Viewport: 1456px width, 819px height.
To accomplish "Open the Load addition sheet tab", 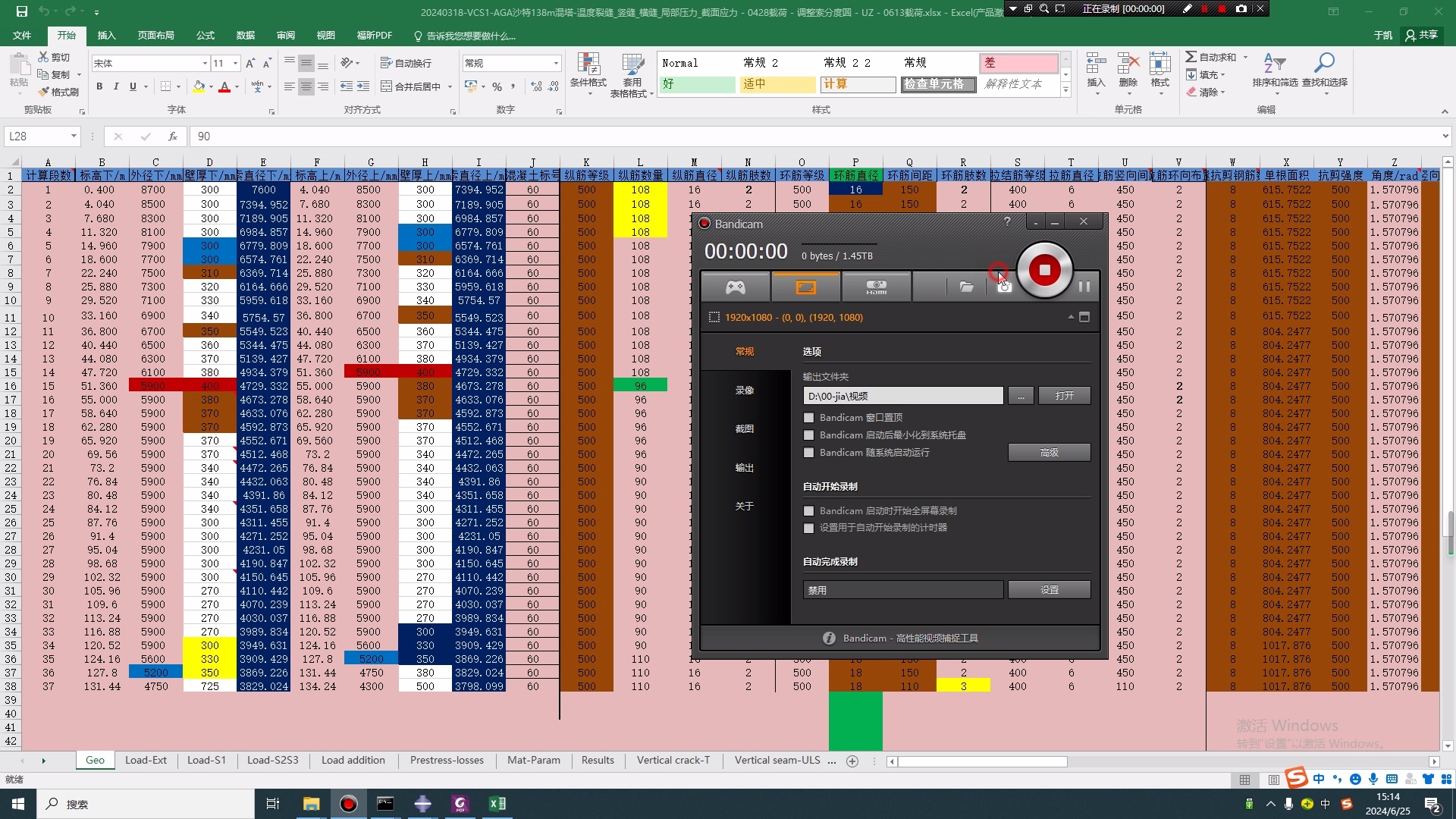I will [353, 760].
